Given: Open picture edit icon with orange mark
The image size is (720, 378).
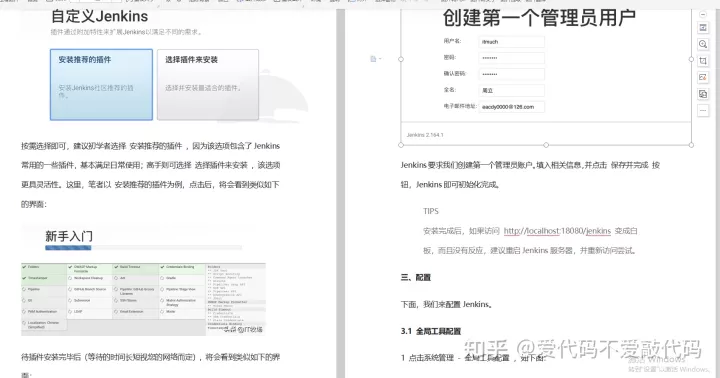Looking at the screenshot, I should pyautogui.click(x=703, y=77).
